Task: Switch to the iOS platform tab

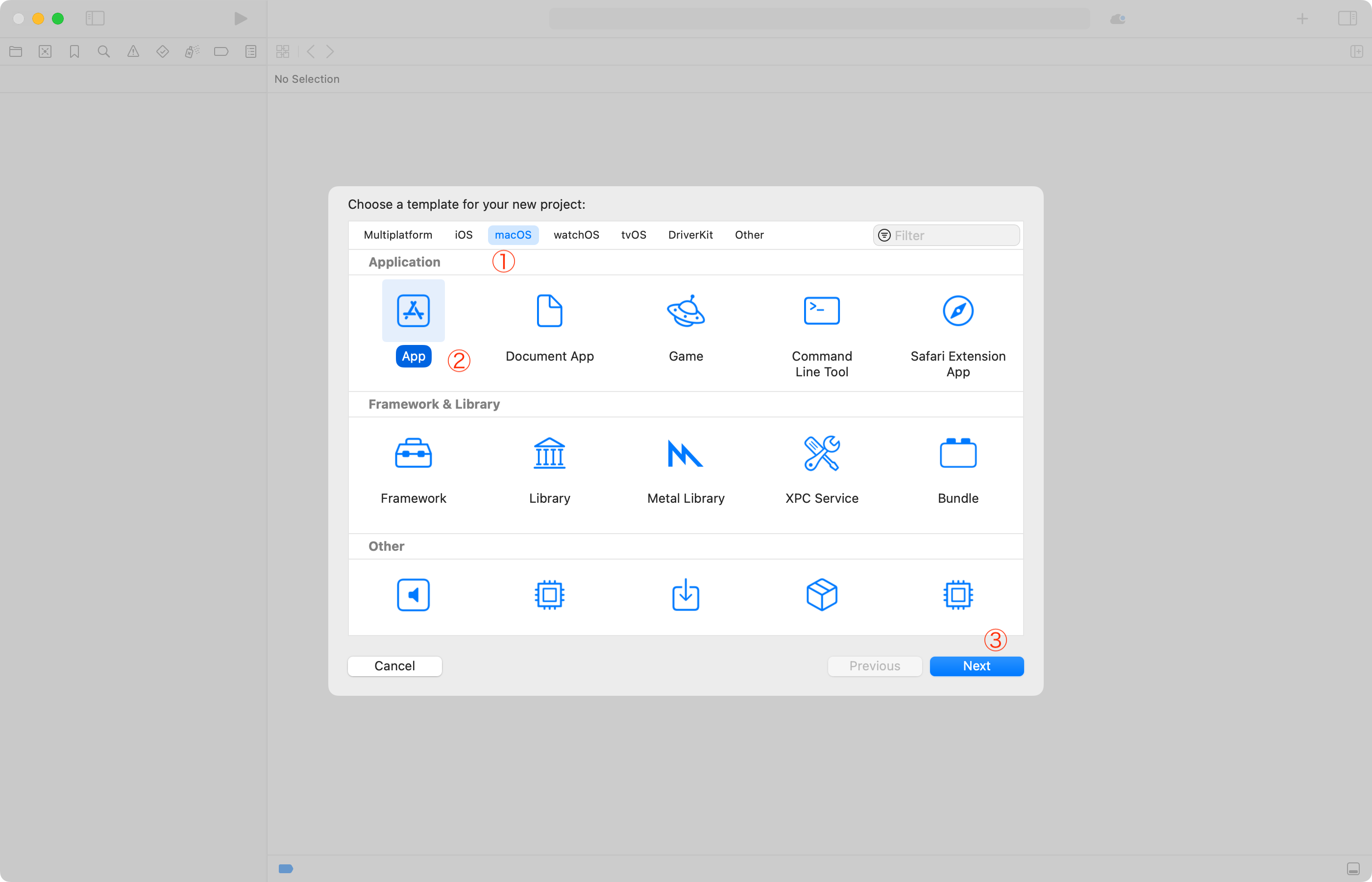Action: click(463, 235)
